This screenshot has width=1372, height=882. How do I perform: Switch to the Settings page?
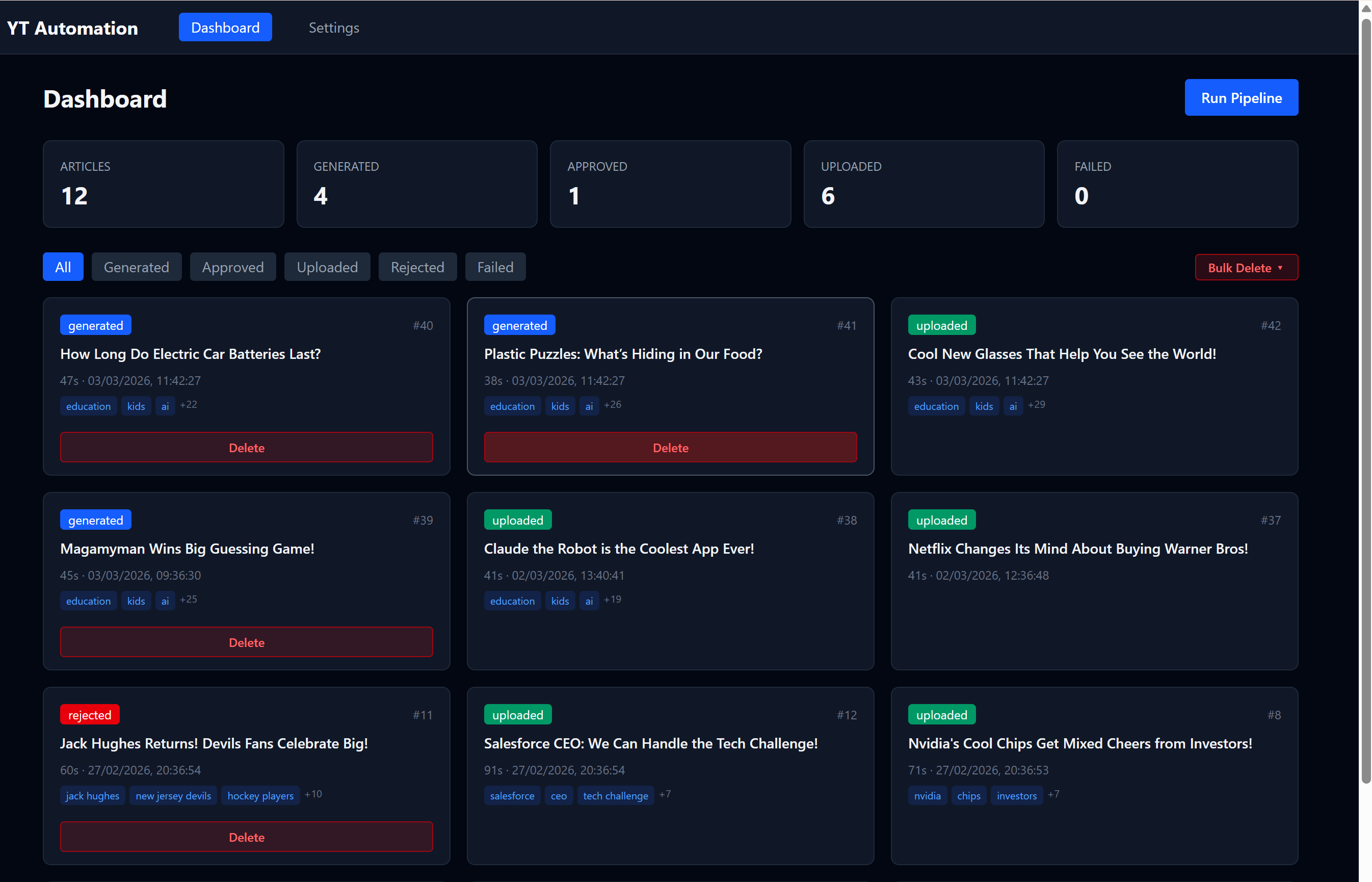point(334,27)
